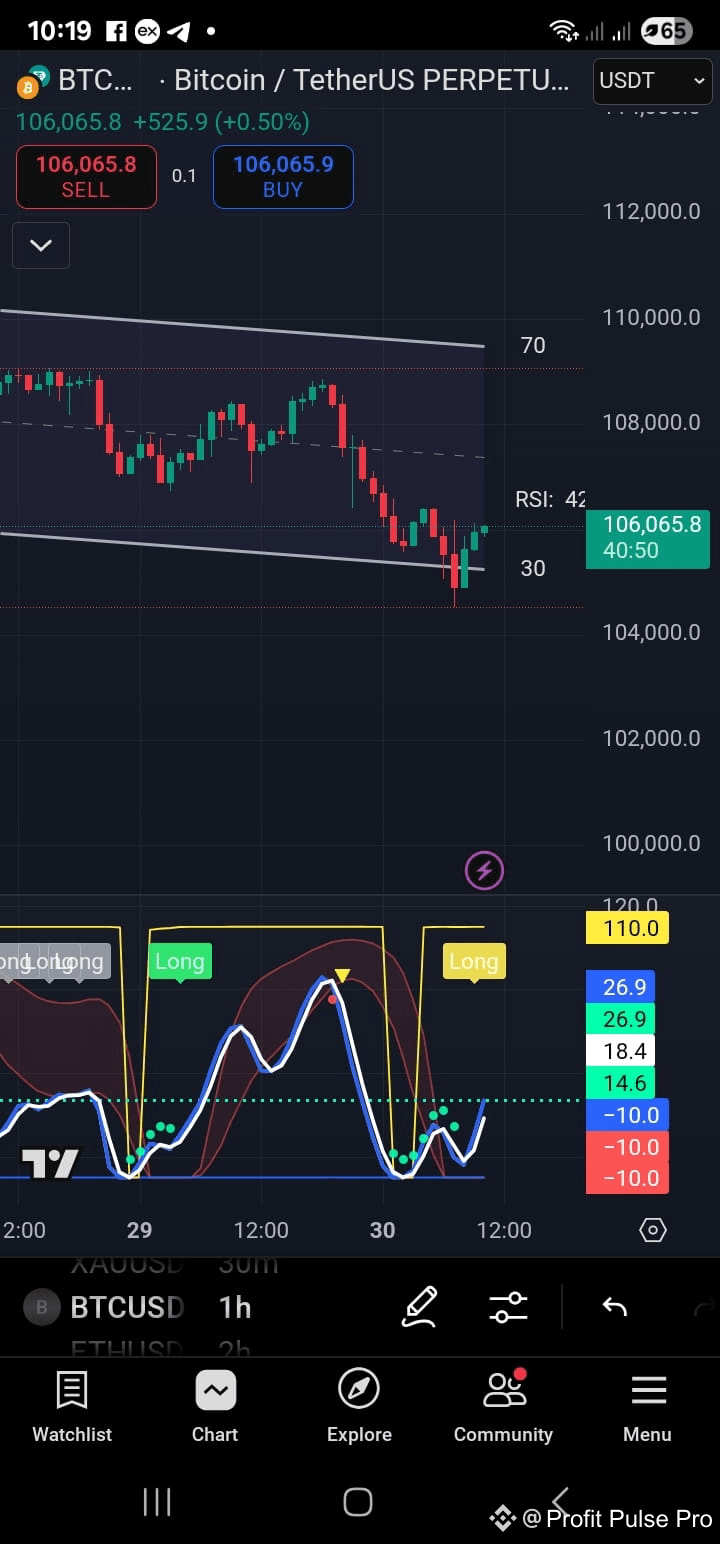Tap the purple lightning bolt icon

pos(484,871)
